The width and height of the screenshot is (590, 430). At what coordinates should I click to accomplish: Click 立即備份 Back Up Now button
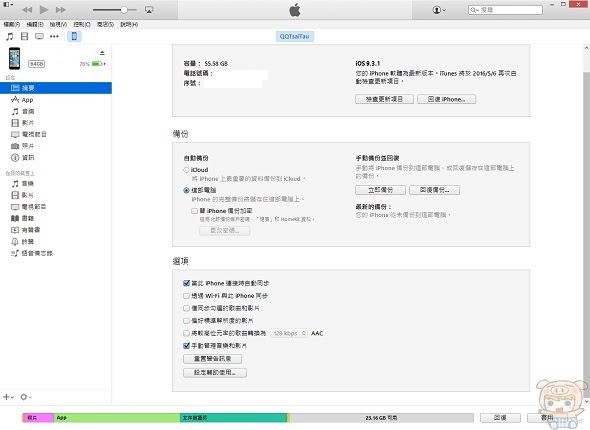coord(380,190)
